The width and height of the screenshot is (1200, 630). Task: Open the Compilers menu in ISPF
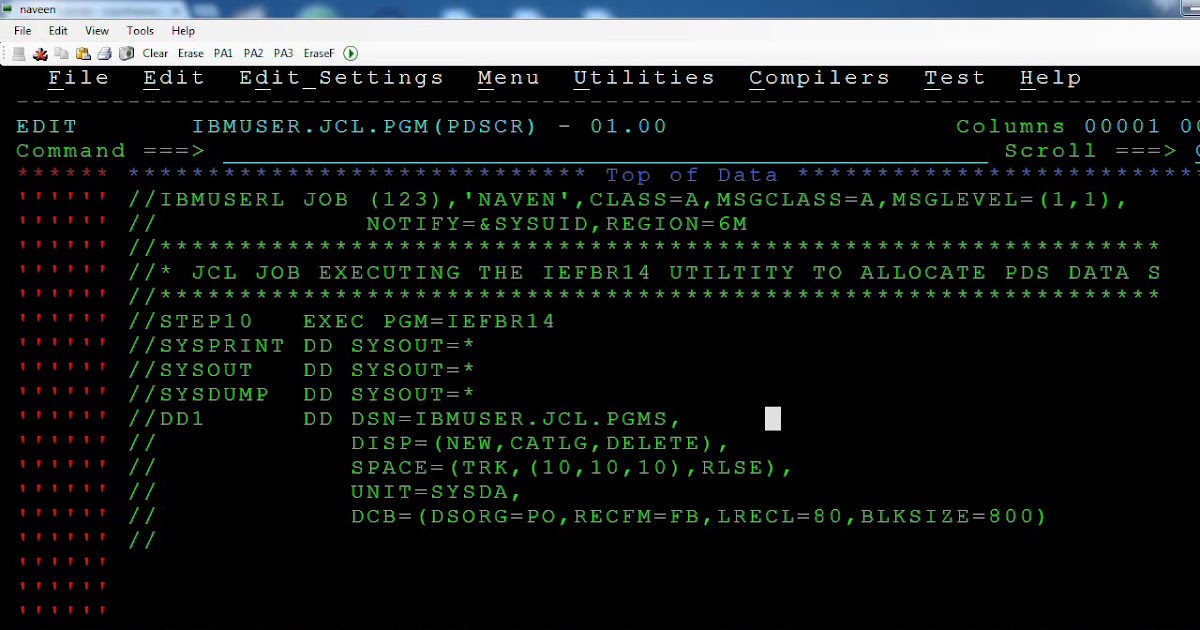click(819, 77)
